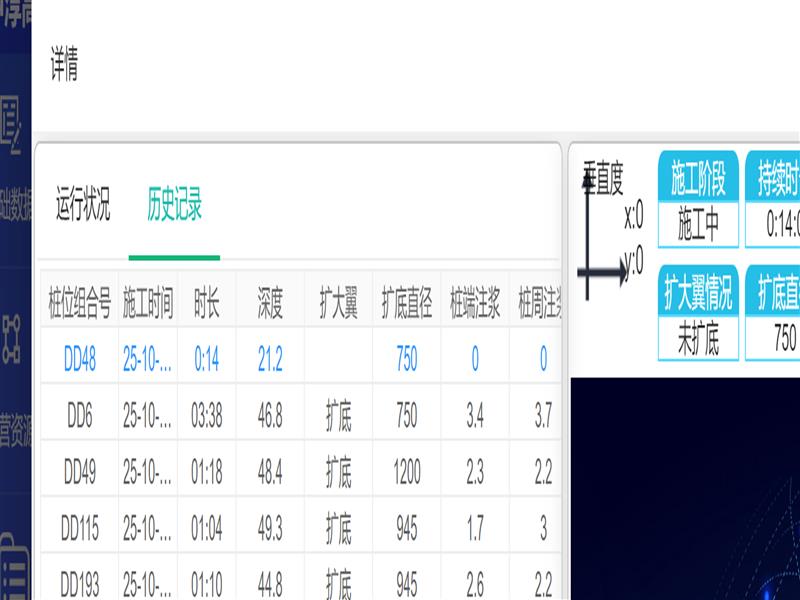The image size is (800, 600).
Task: Click the 施工阶段 status card
Action: pyautogui.click(x=698, y=199)
